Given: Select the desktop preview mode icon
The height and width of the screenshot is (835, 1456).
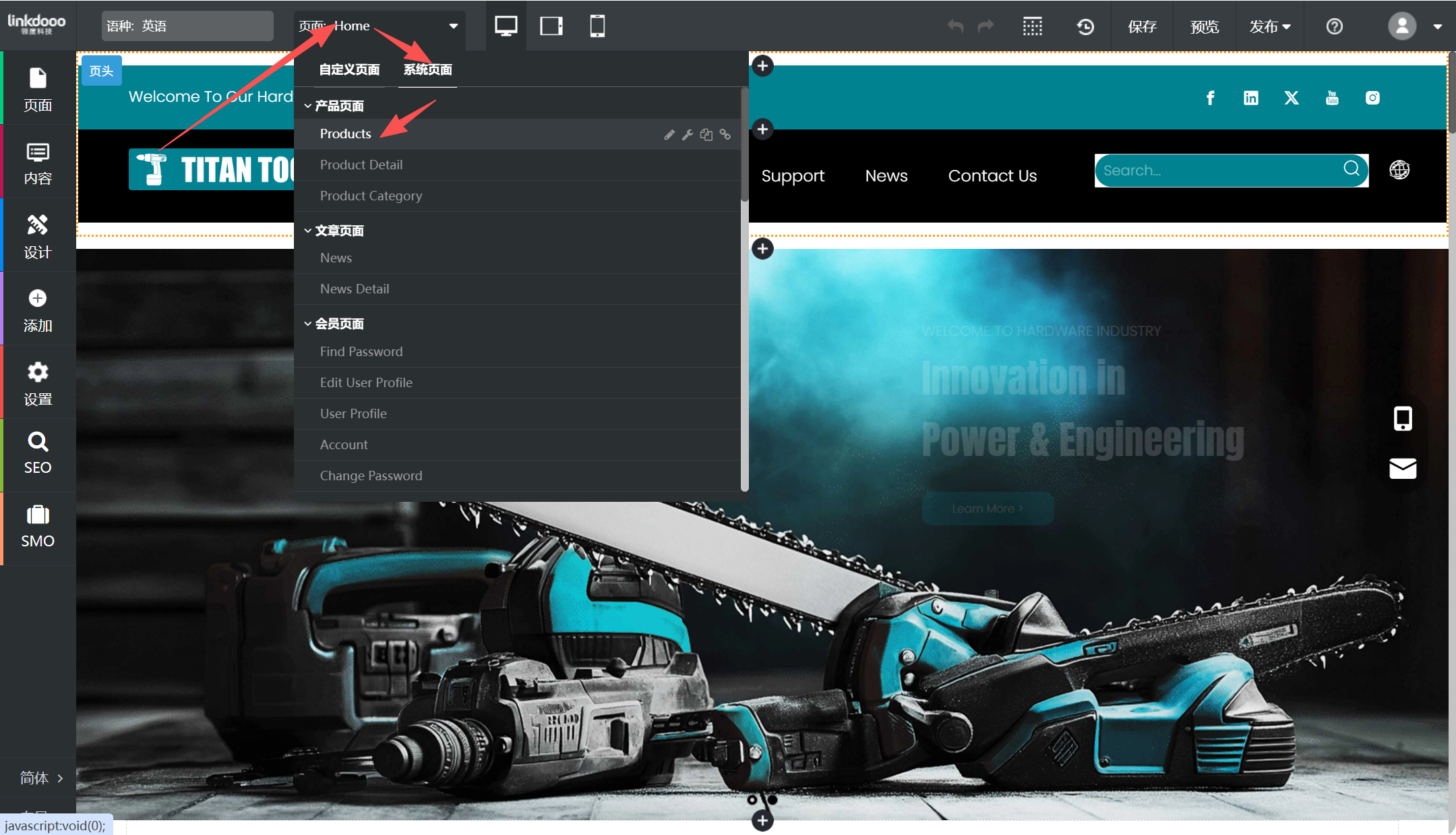Looking at the screenshot, I should pos(506,26).
